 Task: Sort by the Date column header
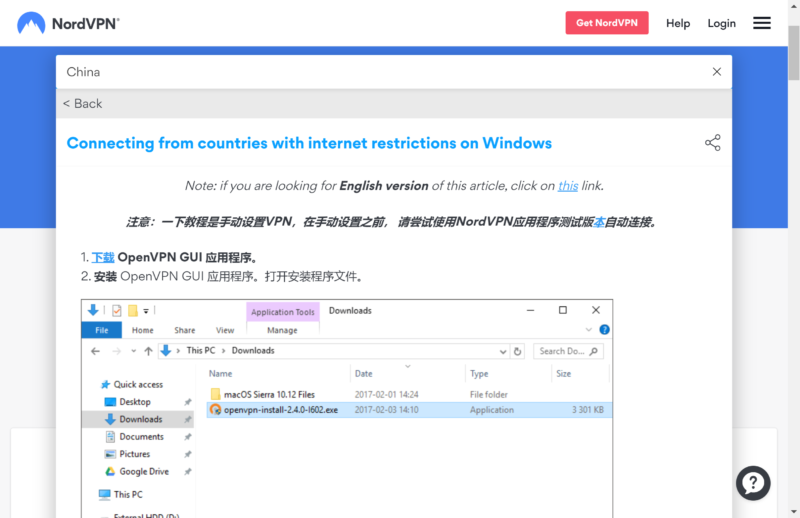[x=363, y=374]
